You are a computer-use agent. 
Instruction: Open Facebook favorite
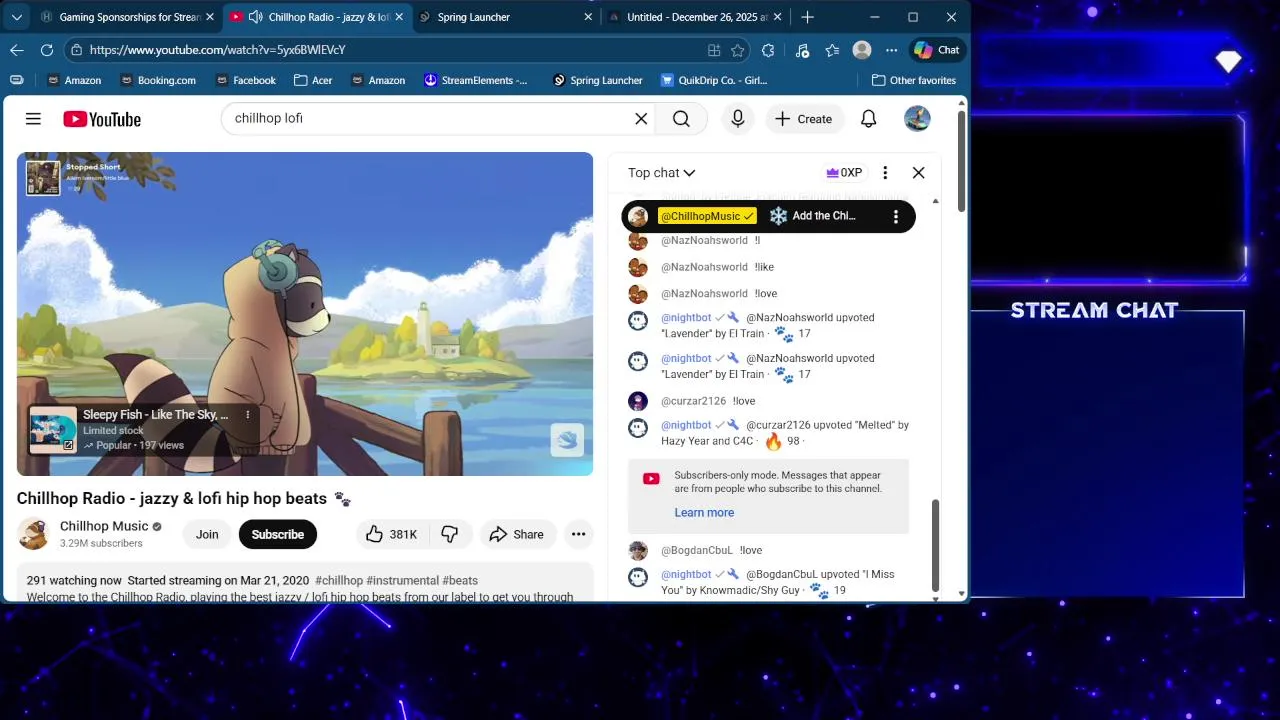pos(244,80)
